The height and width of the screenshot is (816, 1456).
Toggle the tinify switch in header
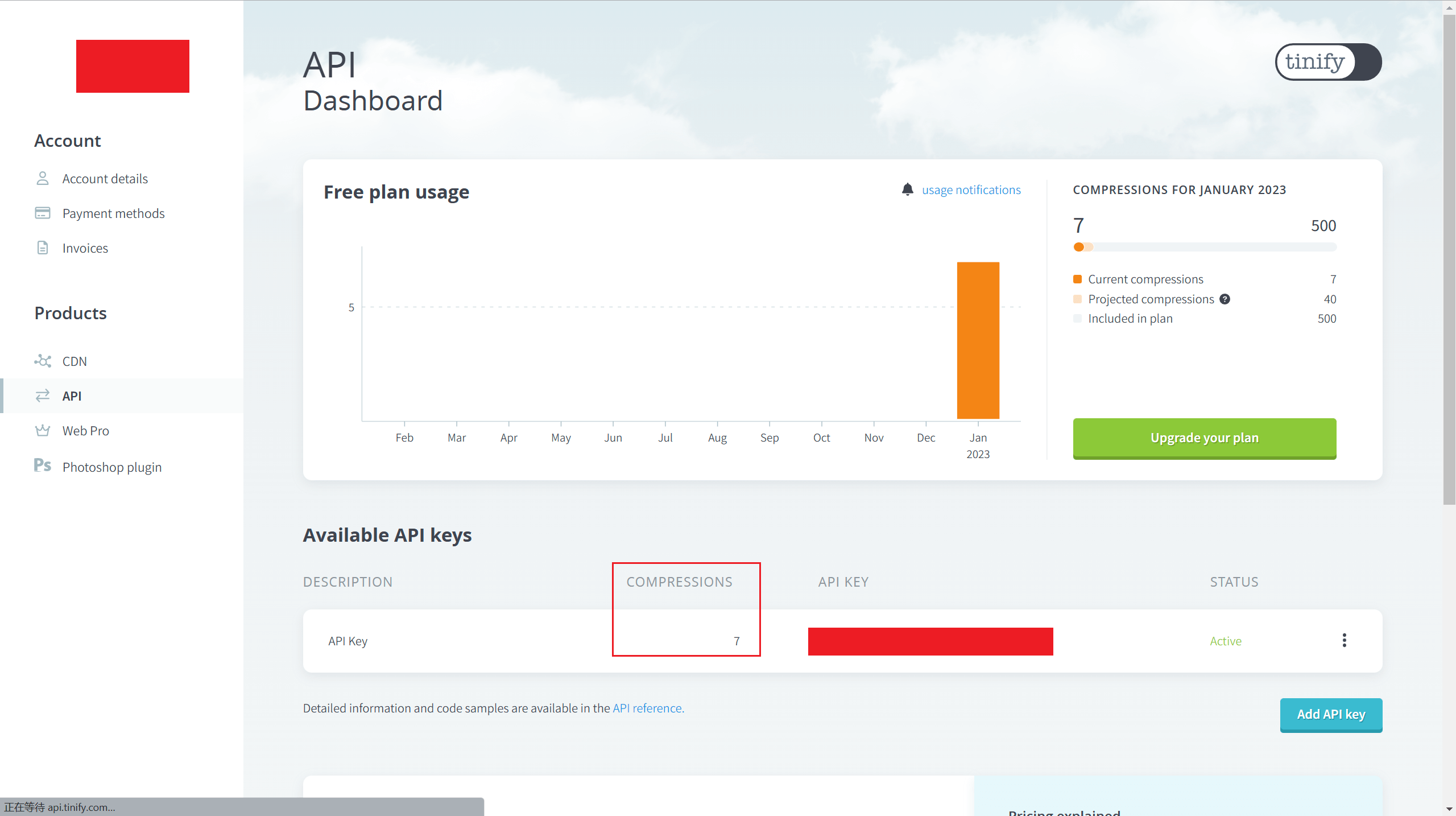coord(1329,62)
